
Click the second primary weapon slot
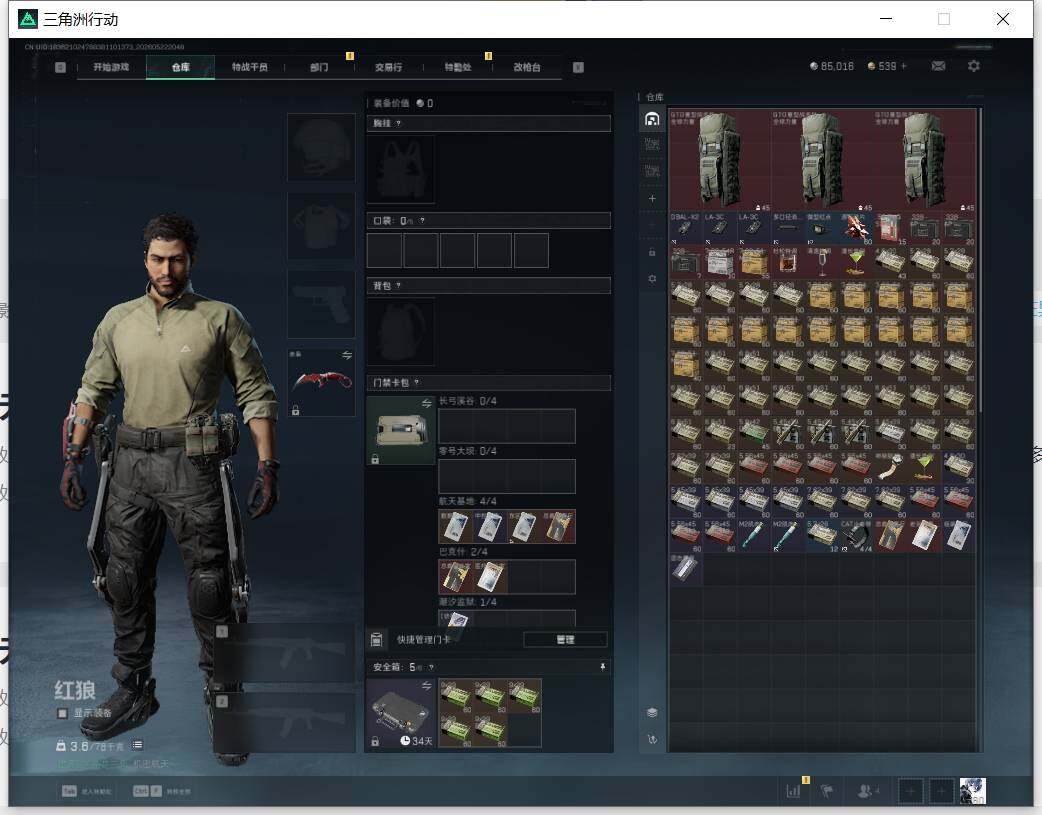(x=284, y=723)
